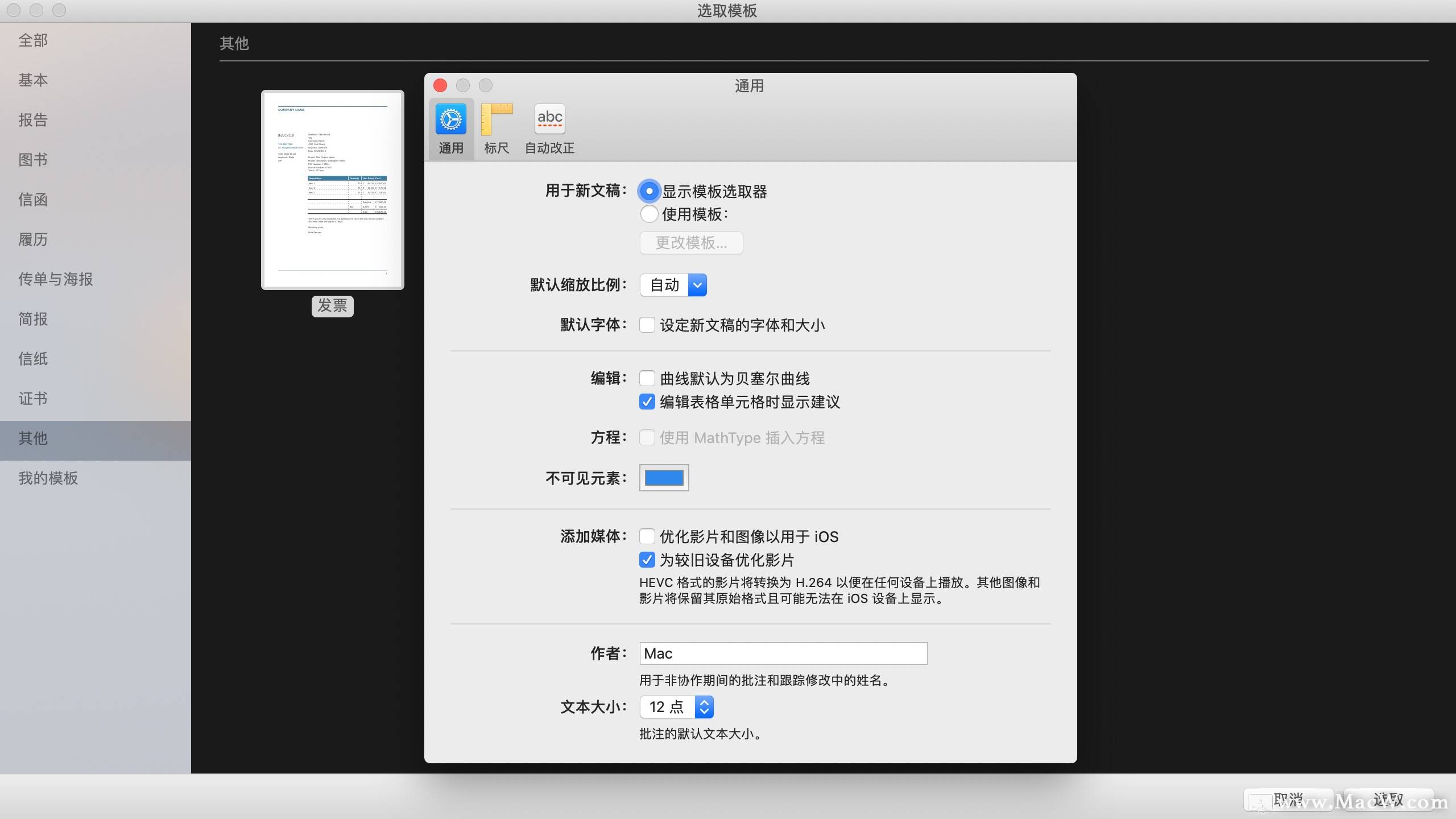Click the 取消 cancel button
1456x819 pixels.
[x=1288, y=800]
